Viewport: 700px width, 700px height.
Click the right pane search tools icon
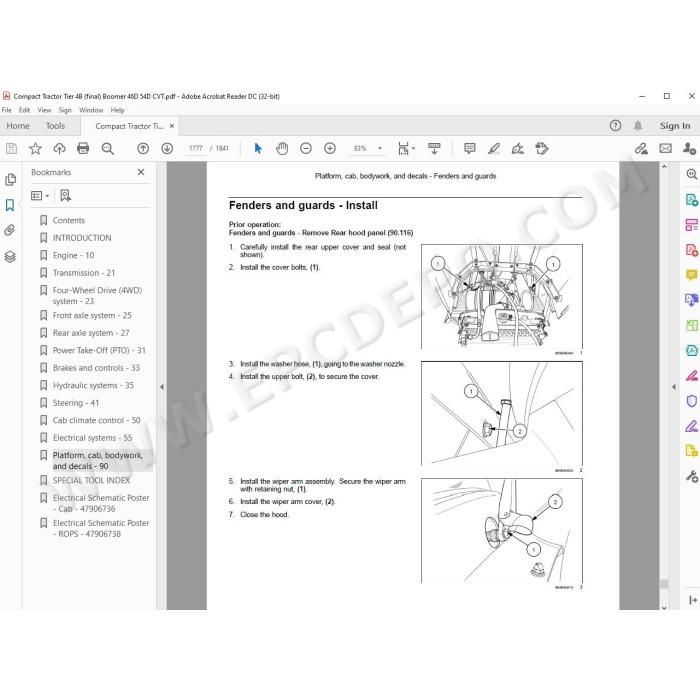pos(692,174)
